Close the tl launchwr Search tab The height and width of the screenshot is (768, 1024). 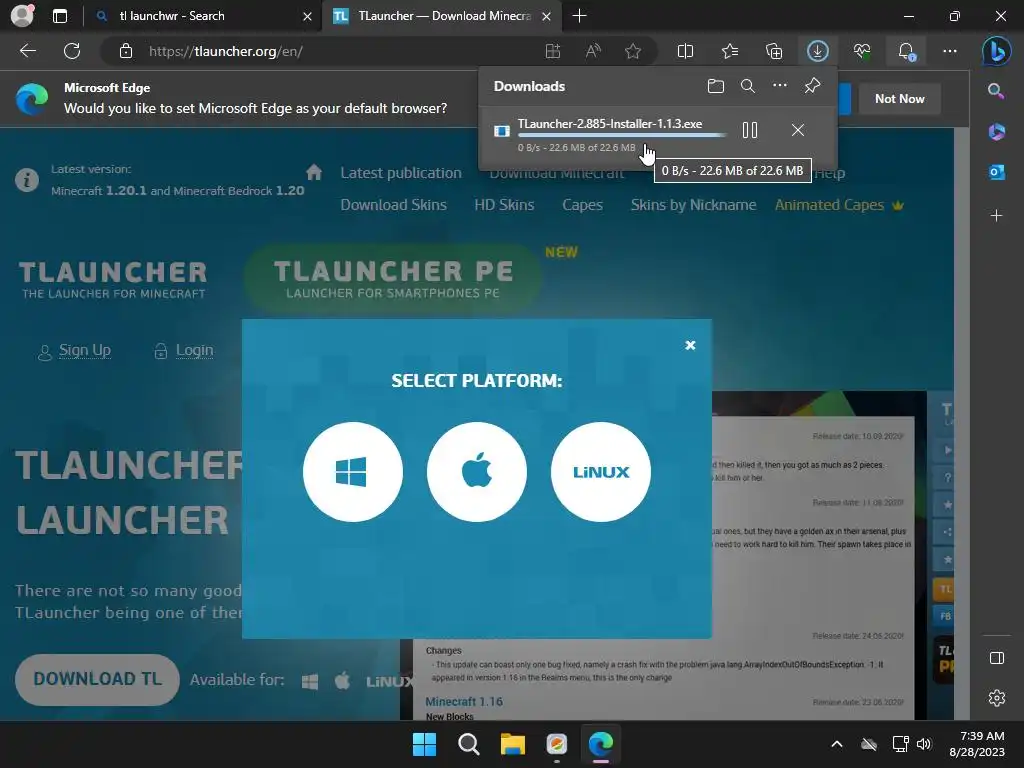[307, 16]
